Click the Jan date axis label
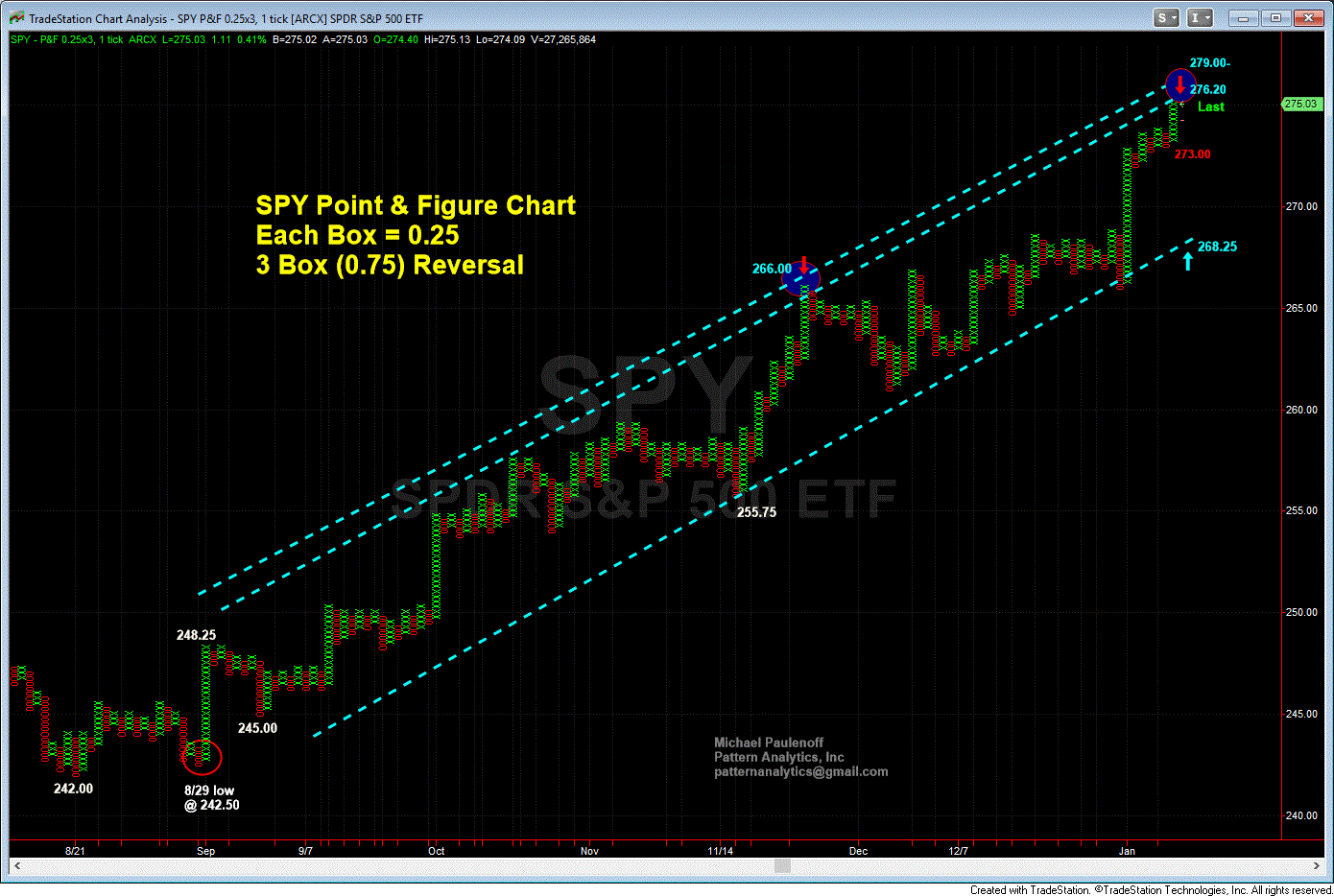Image resolution: width=1334 pixels, height=896 pixels. pyautogui.click(x=1127, y=851)
